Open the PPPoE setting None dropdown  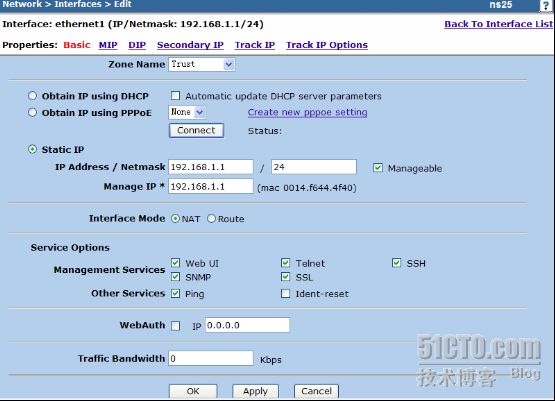(187, 112)
